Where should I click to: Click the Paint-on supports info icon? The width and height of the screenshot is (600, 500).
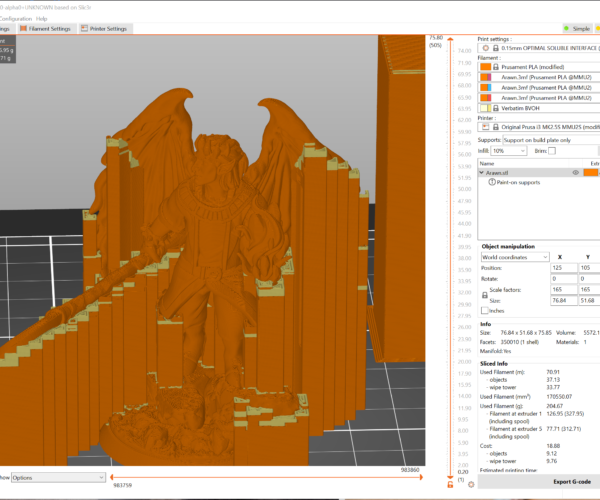tap(492, 182)
